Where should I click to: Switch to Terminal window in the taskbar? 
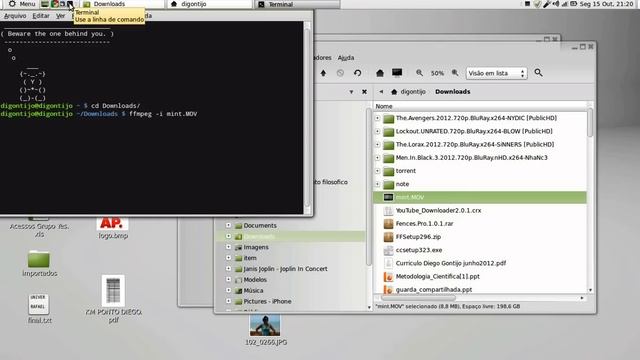[298, 4]
